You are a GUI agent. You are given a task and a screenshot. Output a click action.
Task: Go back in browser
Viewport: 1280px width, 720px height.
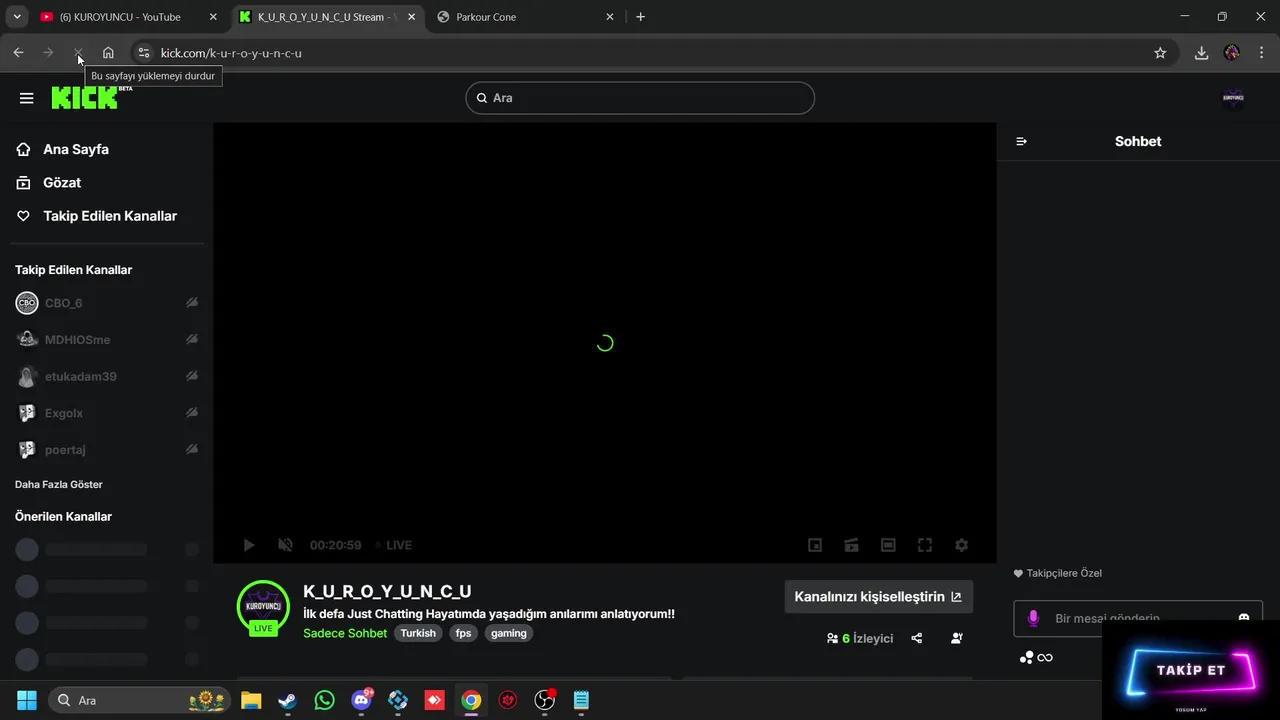coord(18,53)
